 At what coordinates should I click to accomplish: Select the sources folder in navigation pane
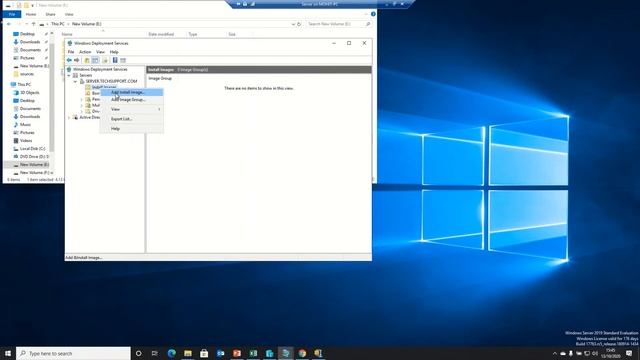(x=27, y=74)
